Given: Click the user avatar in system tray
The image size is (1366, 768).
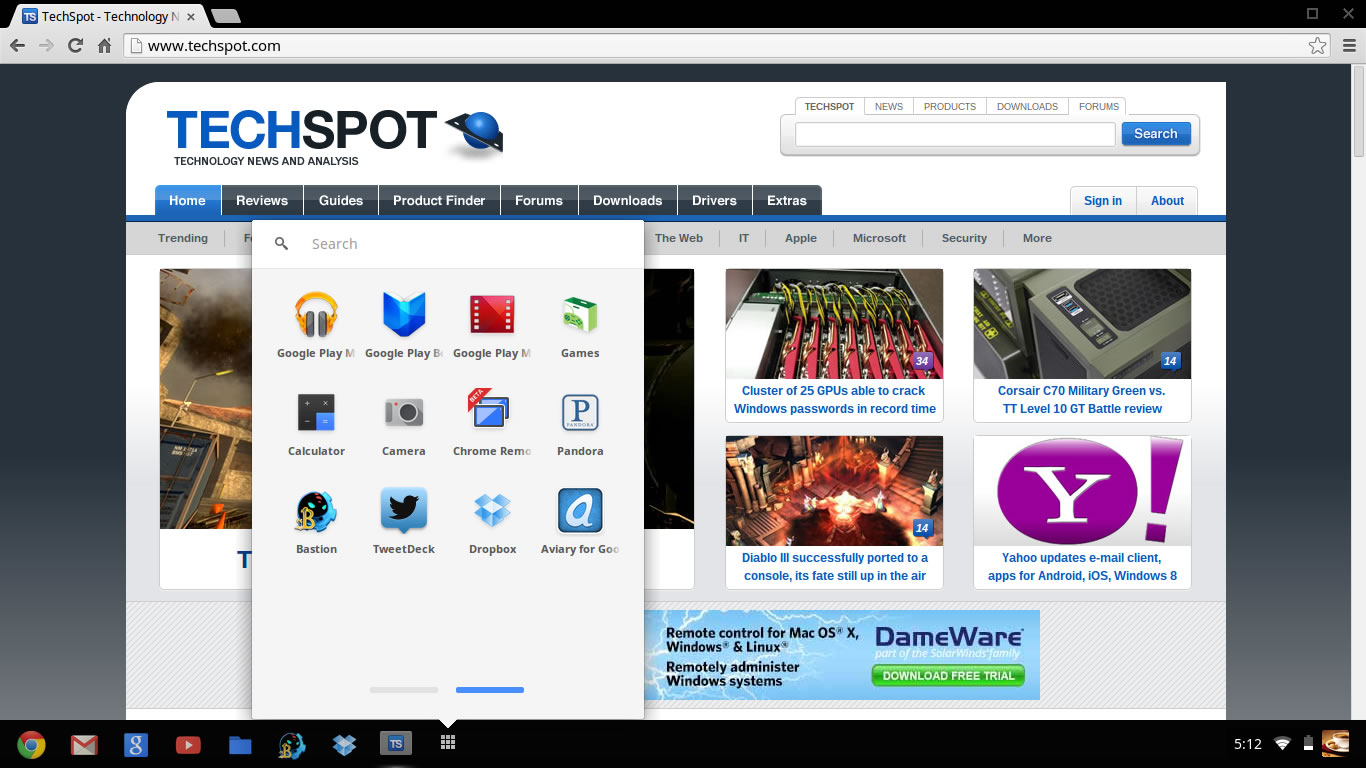Looking at the screenshot, I should point(1336,743).
